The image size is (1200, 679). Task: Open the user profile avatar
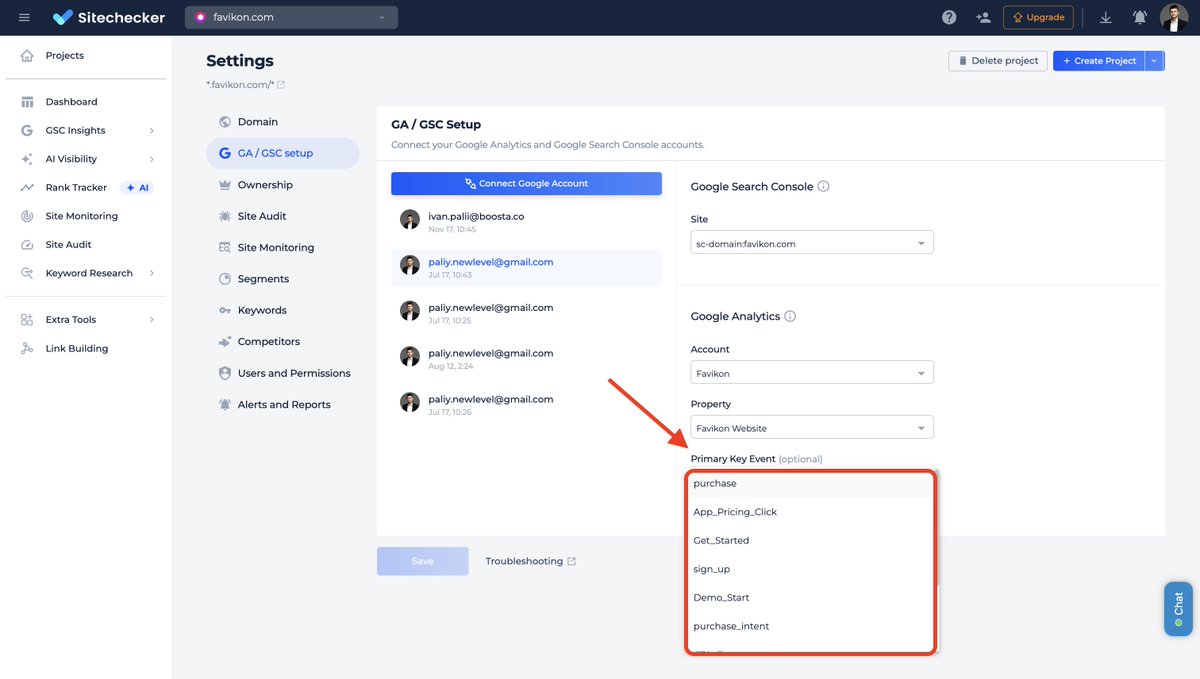click(x=1174, y=17)
